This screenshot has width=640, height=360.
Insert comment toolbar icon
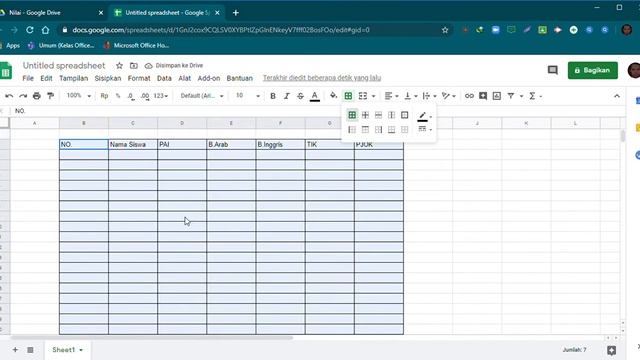point(483,96)
